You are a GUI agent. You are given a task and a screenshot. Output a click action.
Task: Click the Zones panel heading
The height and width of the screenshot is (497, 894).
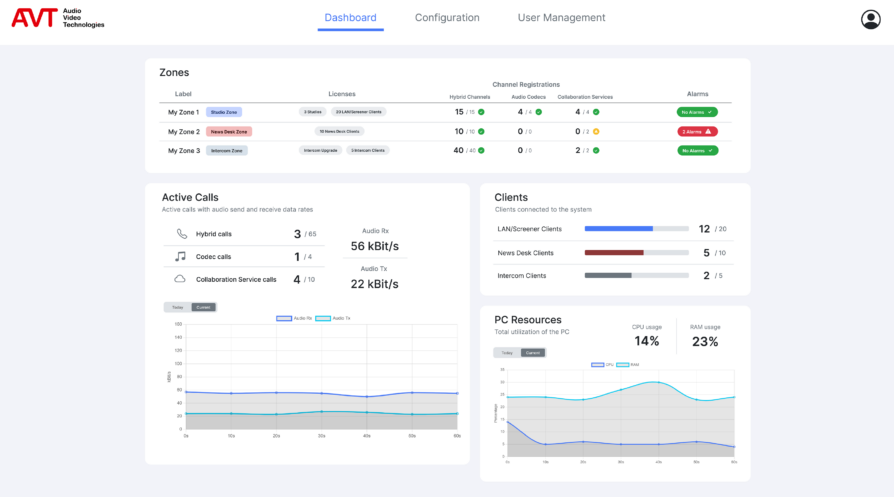pyautogui.click(x=174, y=72)
